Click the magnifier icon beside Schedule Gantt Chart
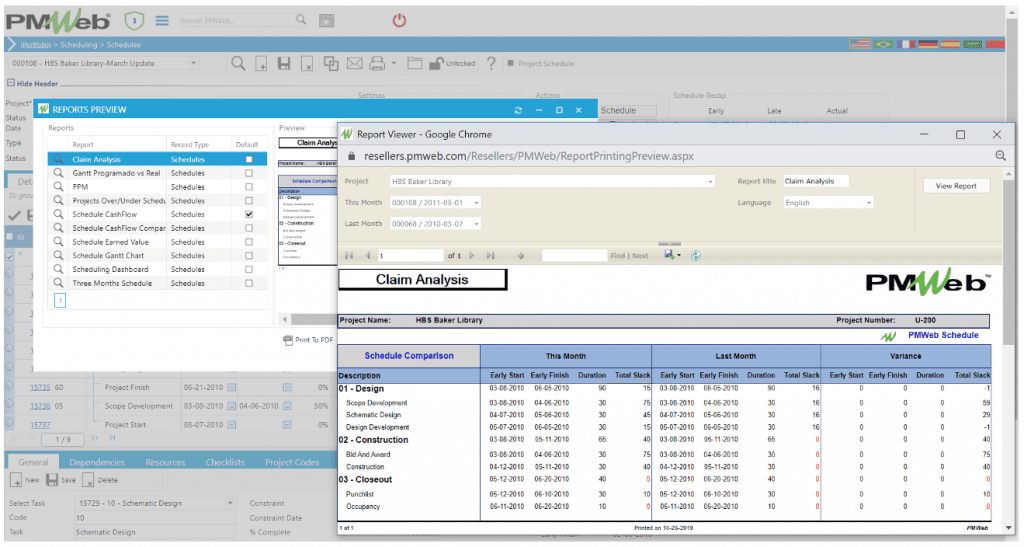Viewport: 1024px width, 547px height. (x=59, y=255)
